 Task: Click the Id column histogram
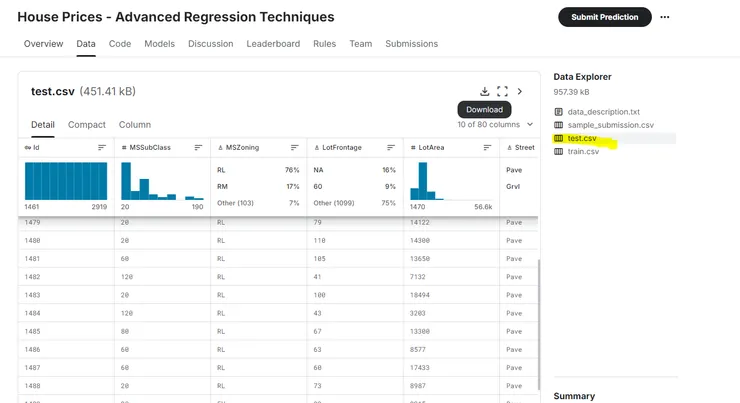(x=65, y=181)
